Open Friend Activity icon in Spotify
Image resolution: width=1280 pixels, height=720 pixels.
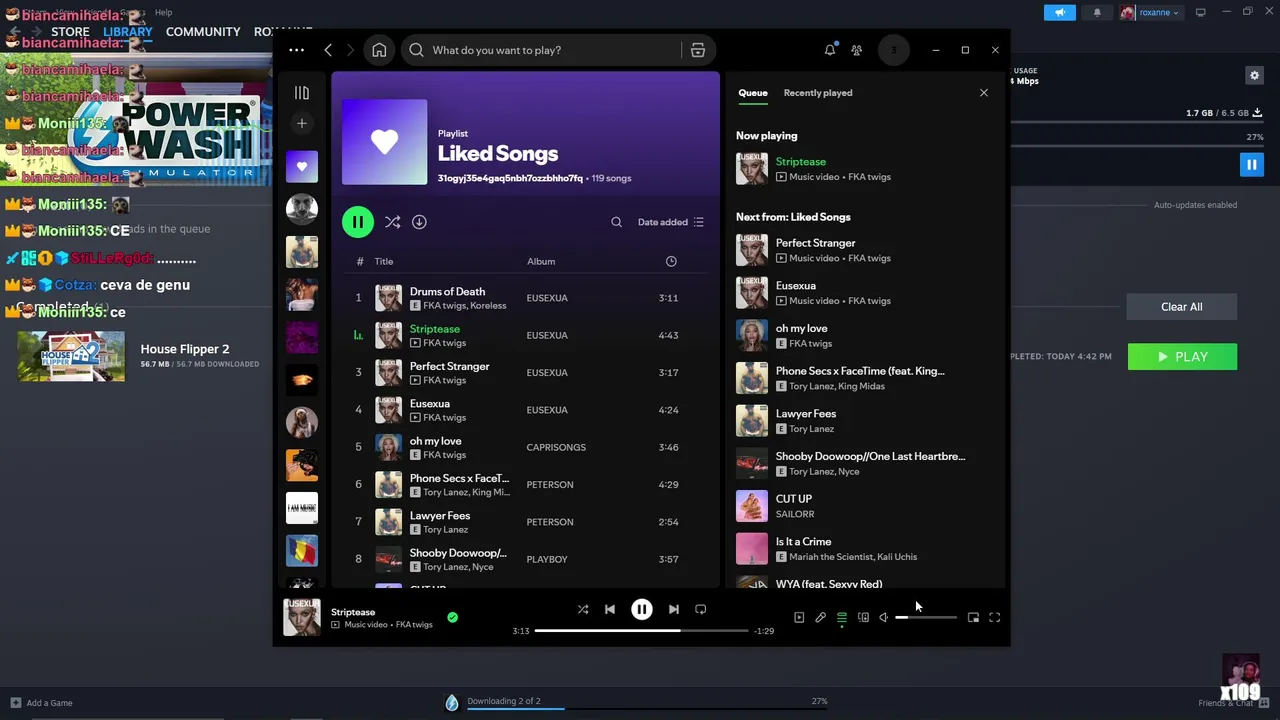(857, 50)
